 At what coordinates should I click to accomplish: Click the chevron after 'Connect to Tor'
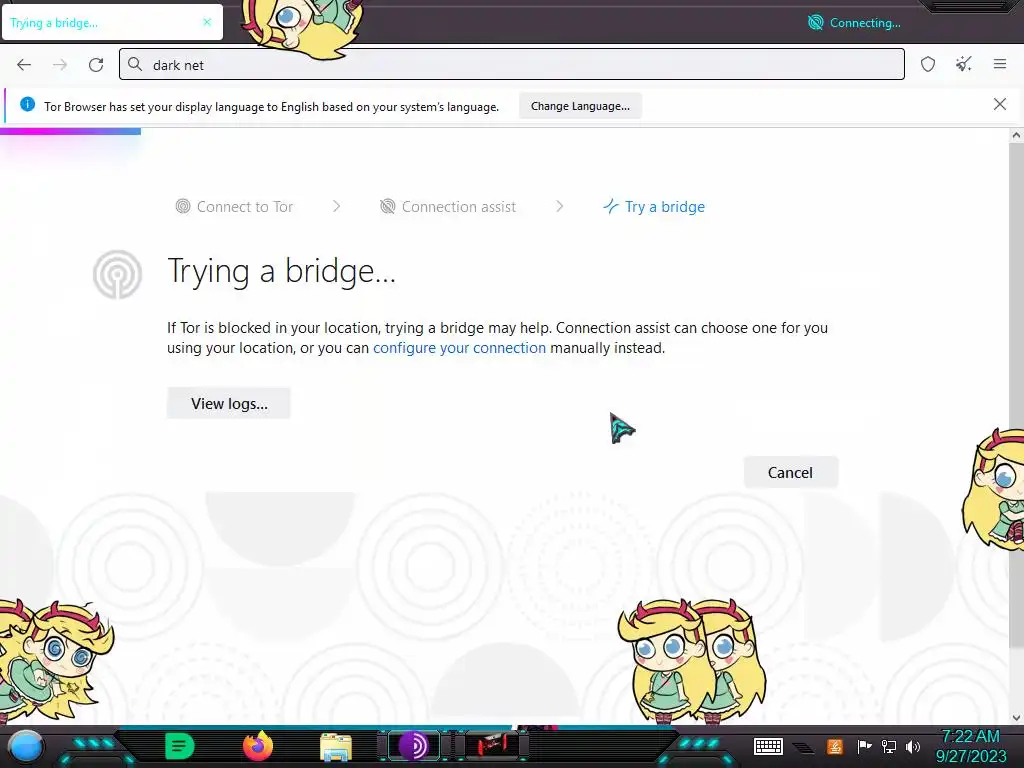[336, 206]
